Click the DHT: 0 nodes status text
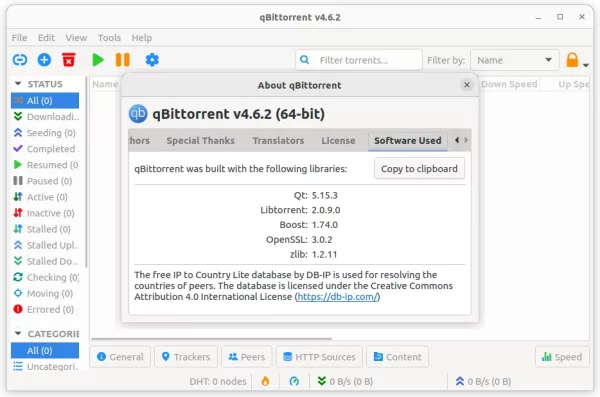The width and height of the screenshot is (600, 397). point(218,381)
